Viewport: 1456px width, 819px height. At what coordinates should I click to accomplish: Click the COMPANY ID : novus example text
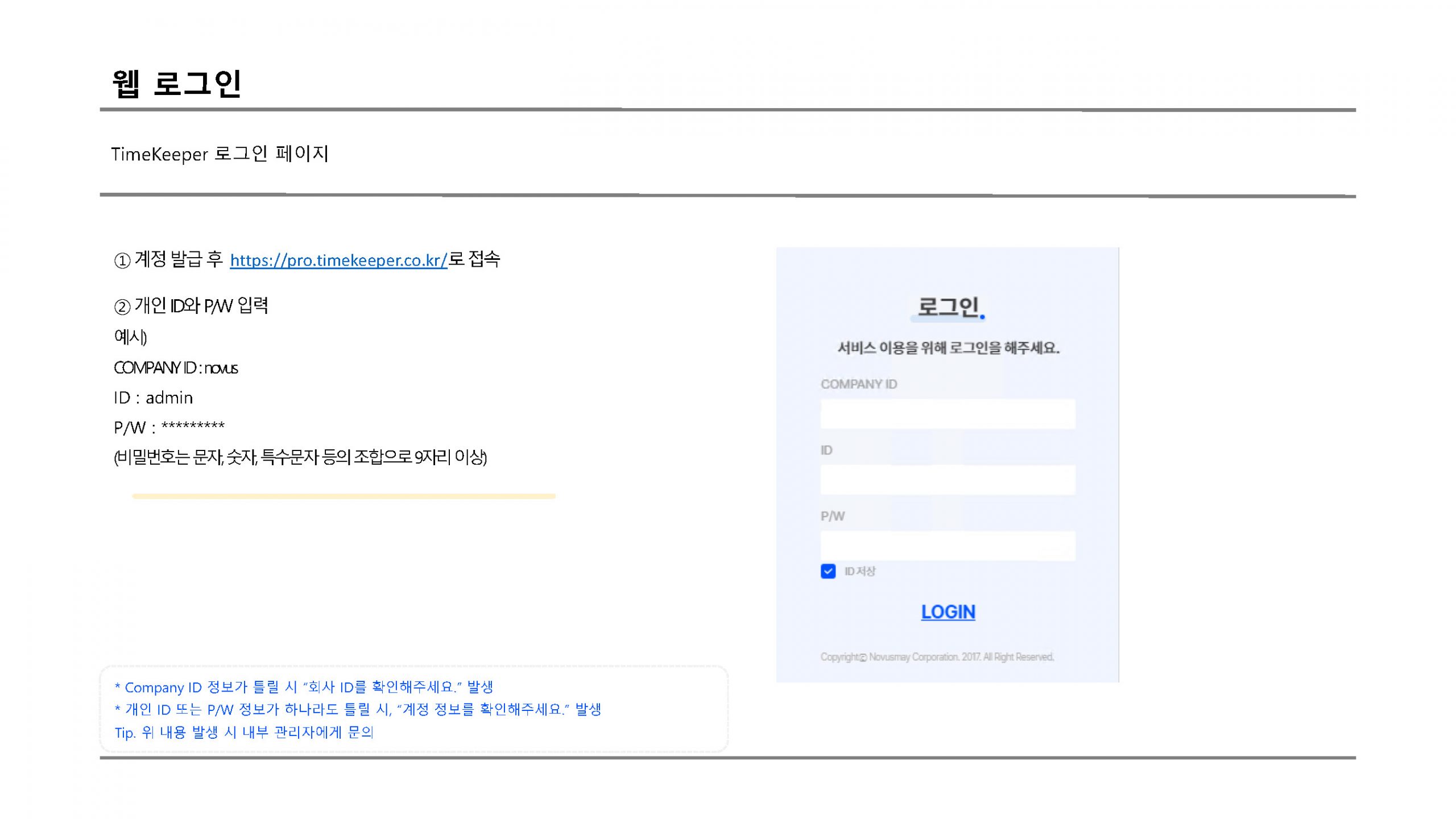176,368
